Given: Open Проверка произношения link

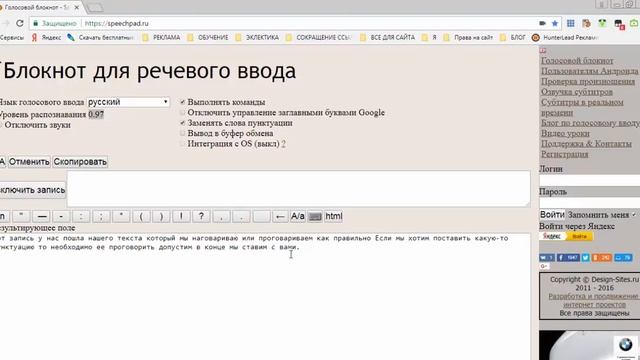Looking at the screenshot, I should (588, 81).
